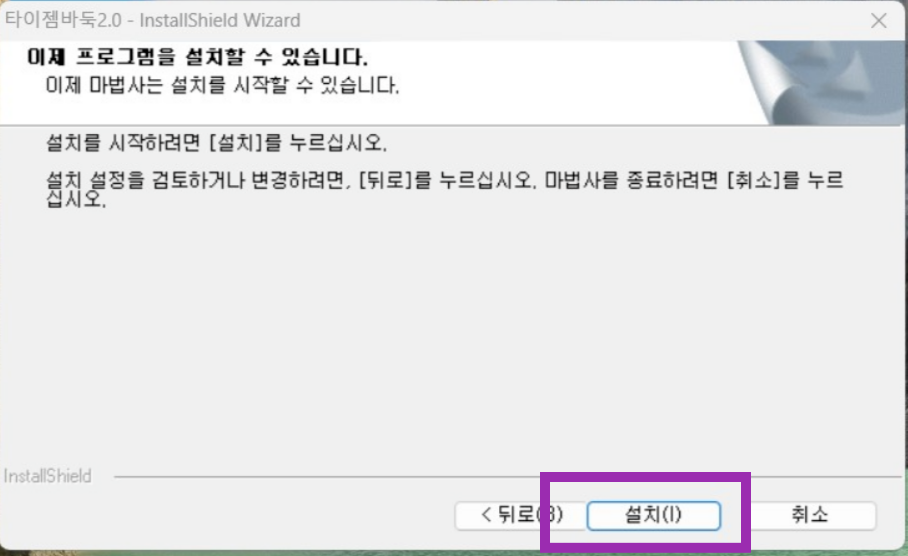Click the gray InstallShield brand label
This screenshot has width=908, height=556.
coord(47,476)
